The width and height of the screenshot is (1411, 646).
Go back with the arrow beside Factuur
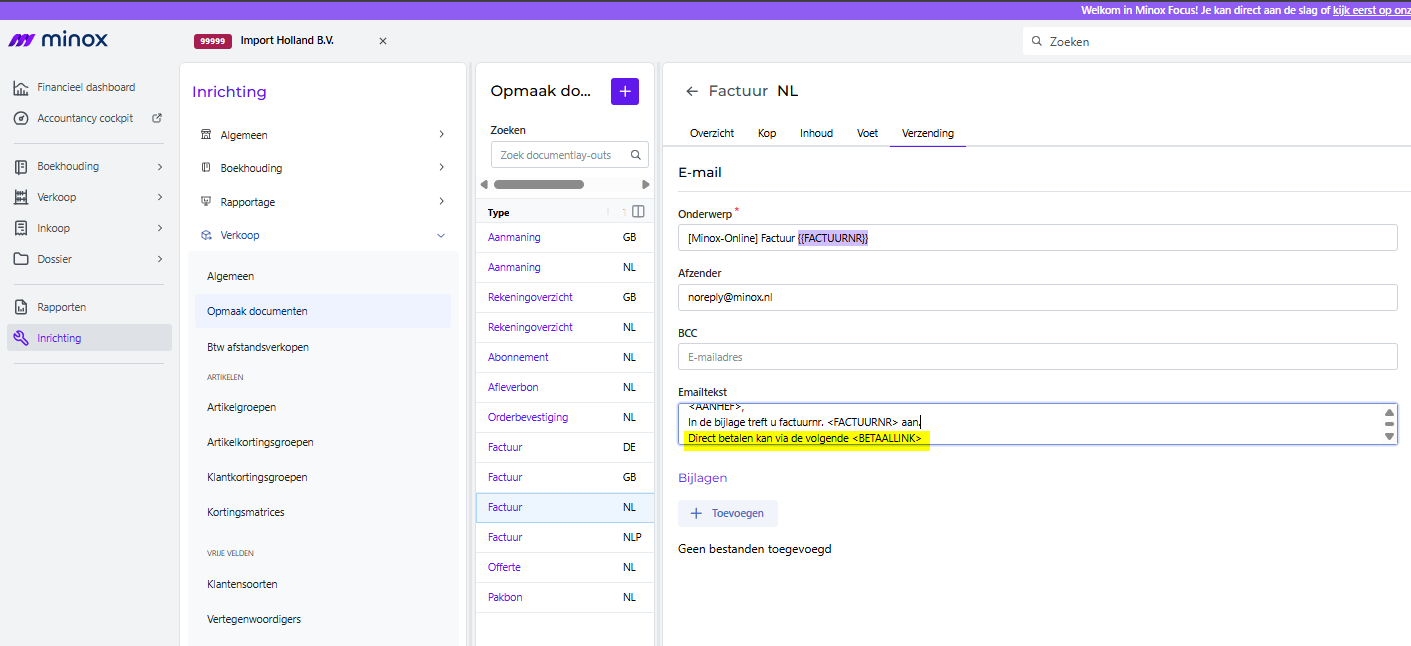point(691,91)
